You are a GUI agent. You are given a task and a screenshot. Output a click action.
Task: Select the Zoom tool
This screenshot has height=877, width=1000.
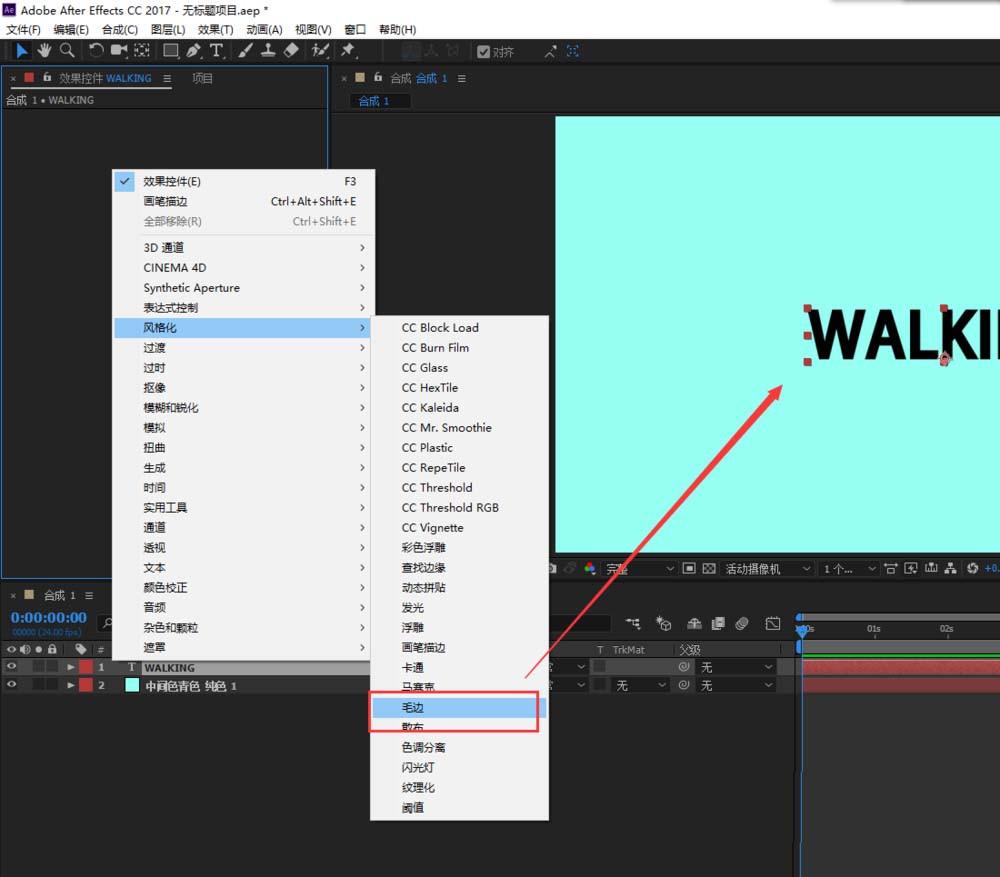[67, 51]
